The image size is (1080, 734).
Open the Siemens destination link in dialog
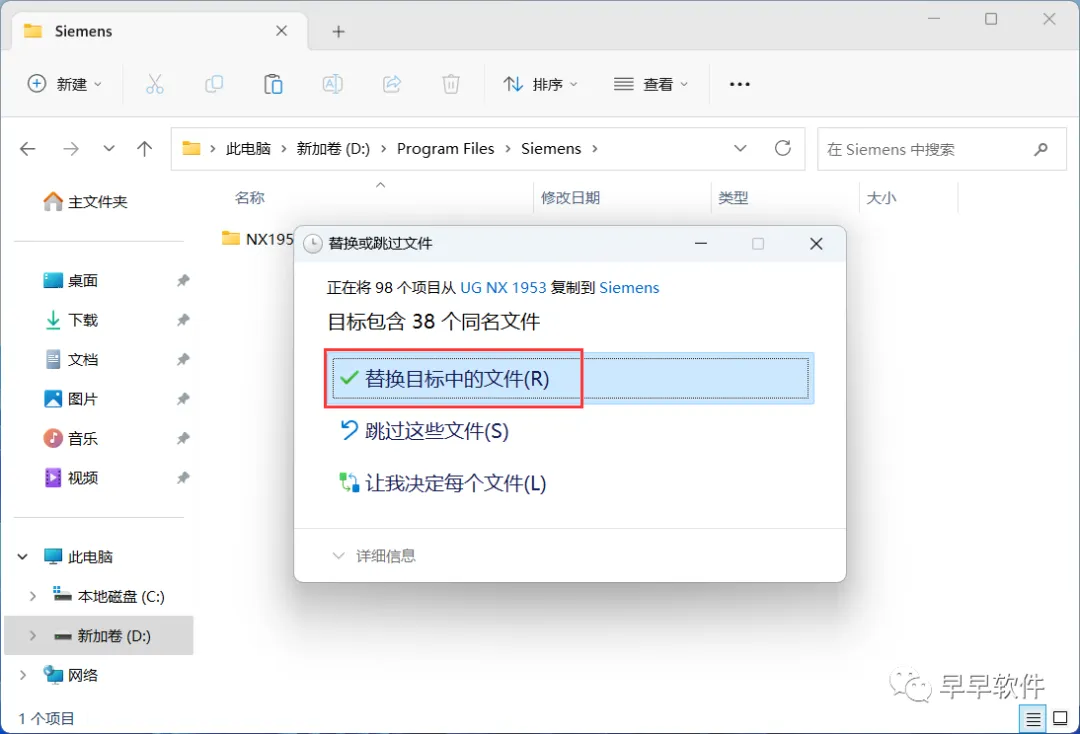tap(629, 287)
